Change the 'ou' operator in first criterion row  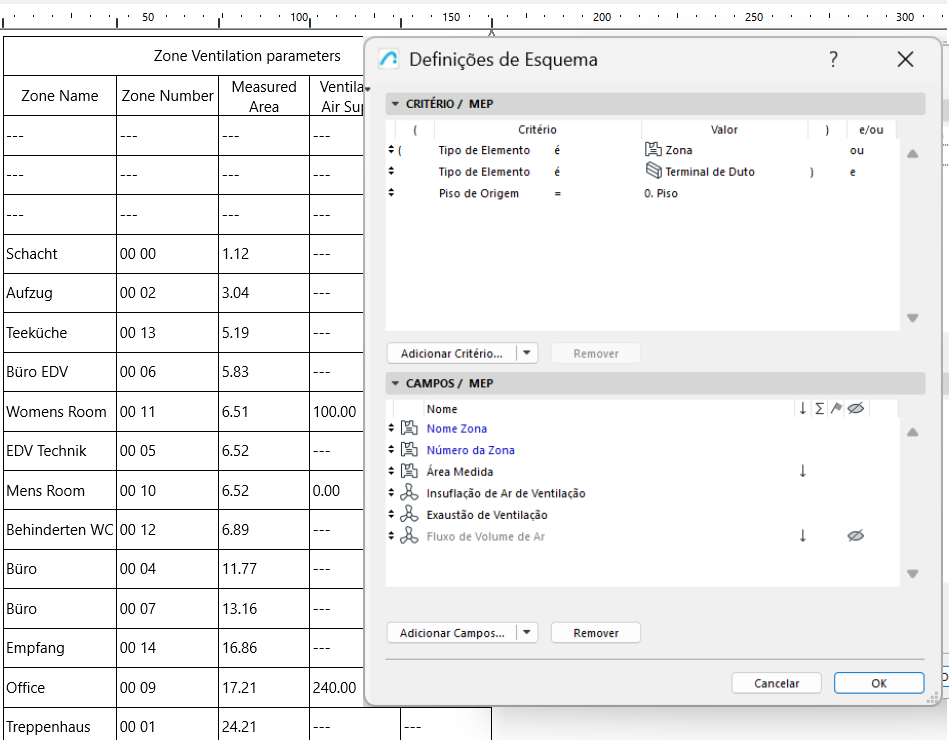[x=856, y=151]
